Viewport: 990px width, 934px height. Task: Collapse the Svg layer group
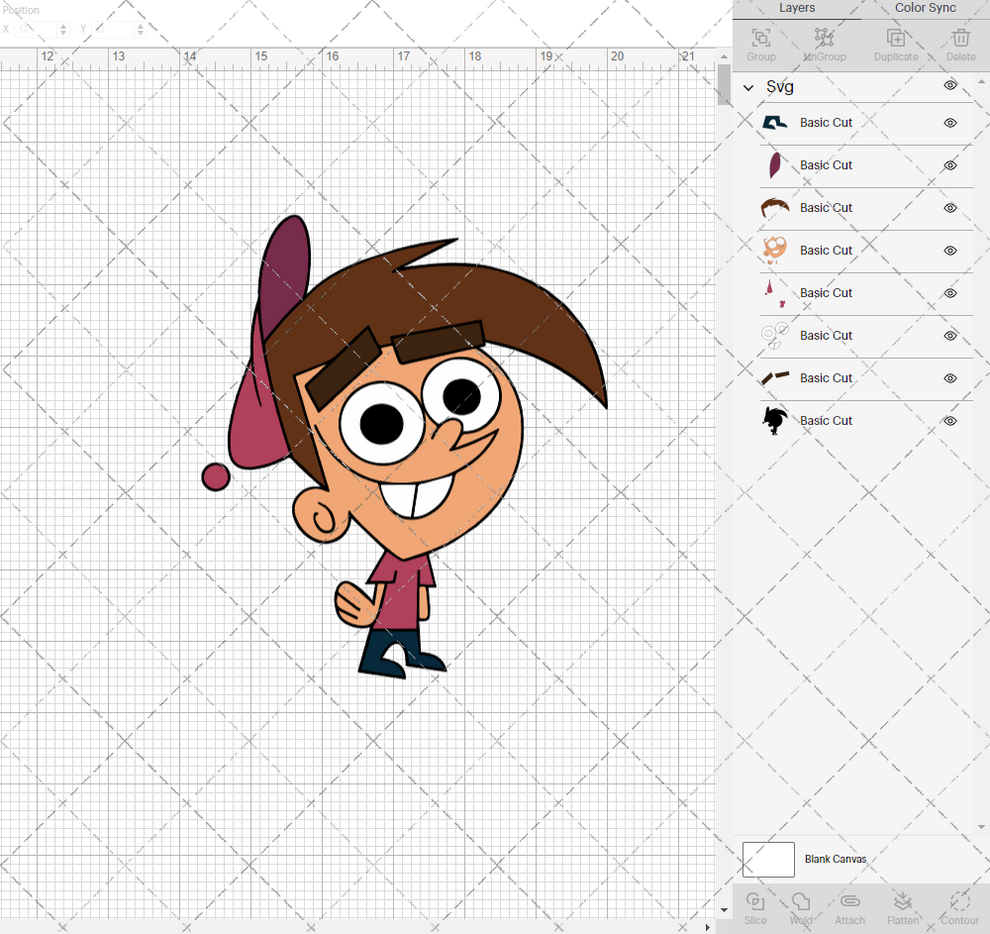(x=748, y=87)
